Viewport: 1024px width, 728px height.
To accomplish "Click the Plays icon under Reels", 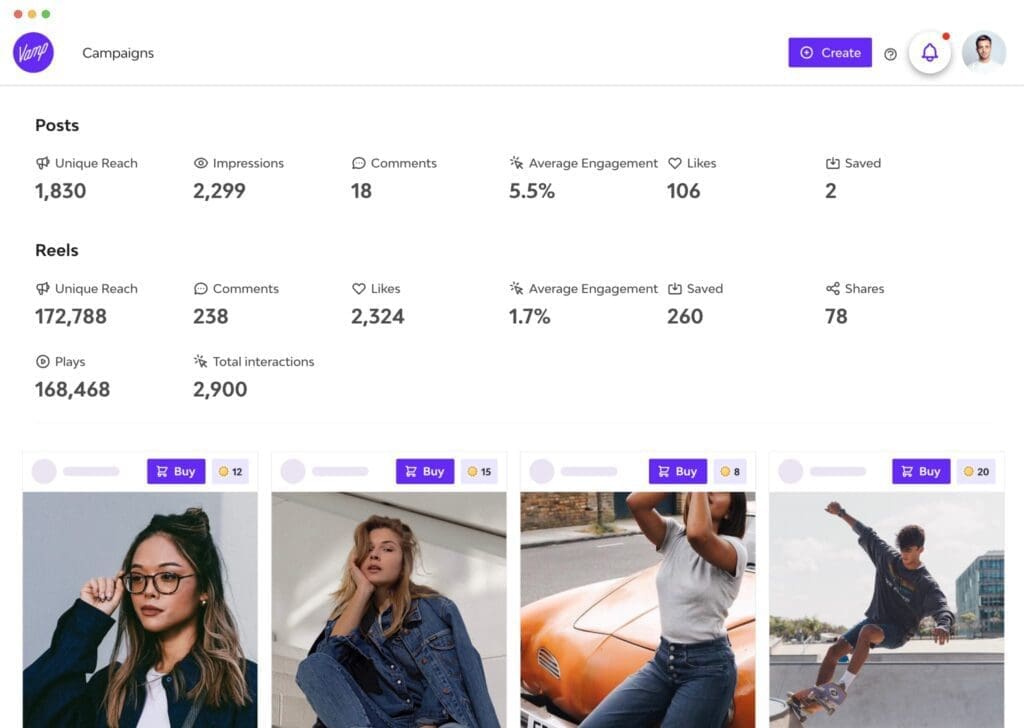I will tap(41, 361).
